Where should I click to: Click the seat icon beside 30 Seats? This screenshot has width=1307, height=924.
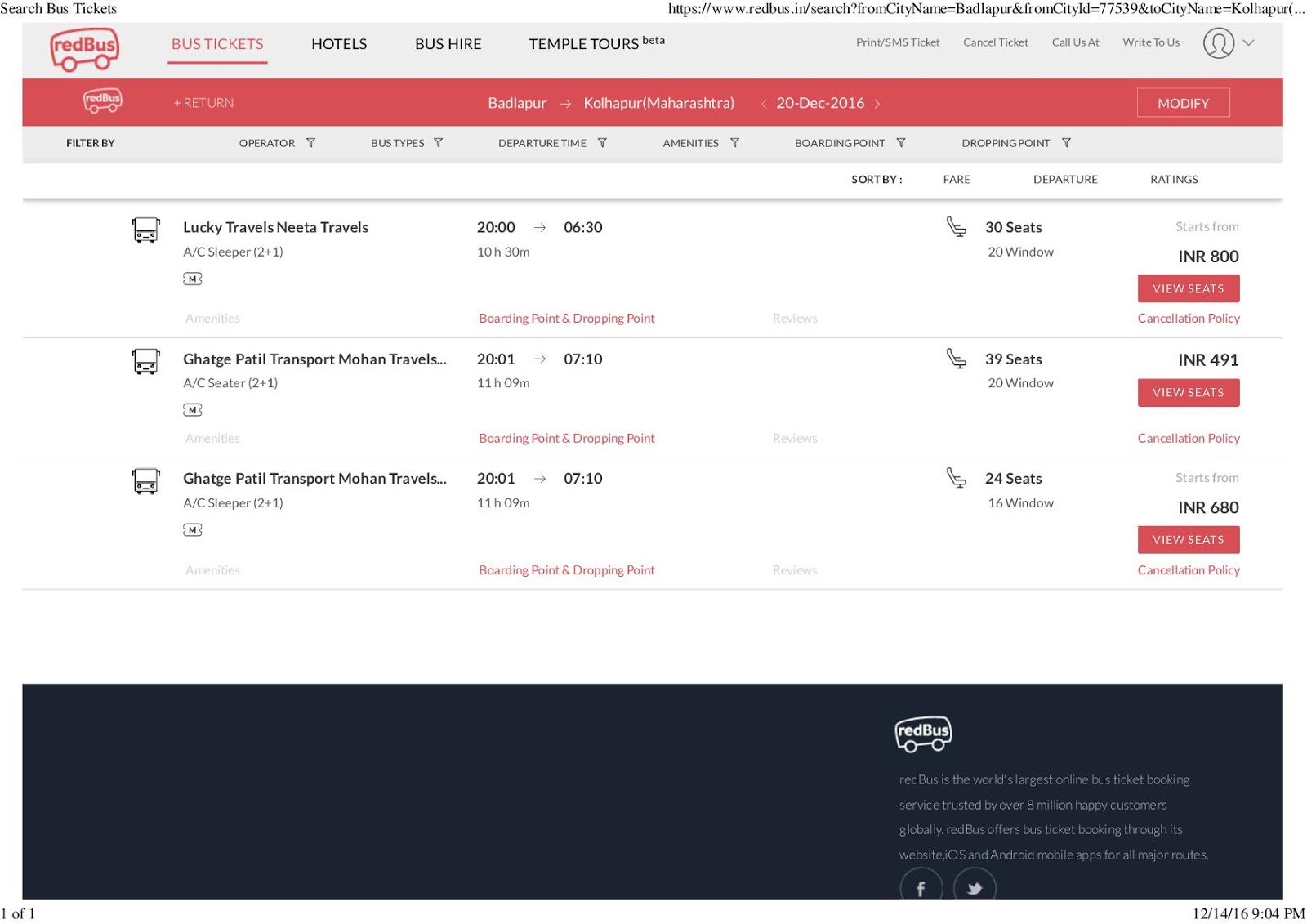pyautogui.click(x=957, y=226)
